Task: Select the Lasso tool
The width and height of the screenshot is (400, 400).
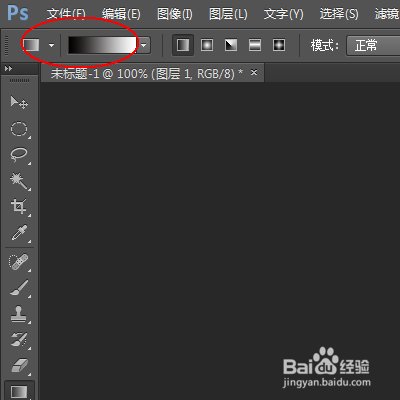Action: (x=19, y=154)
